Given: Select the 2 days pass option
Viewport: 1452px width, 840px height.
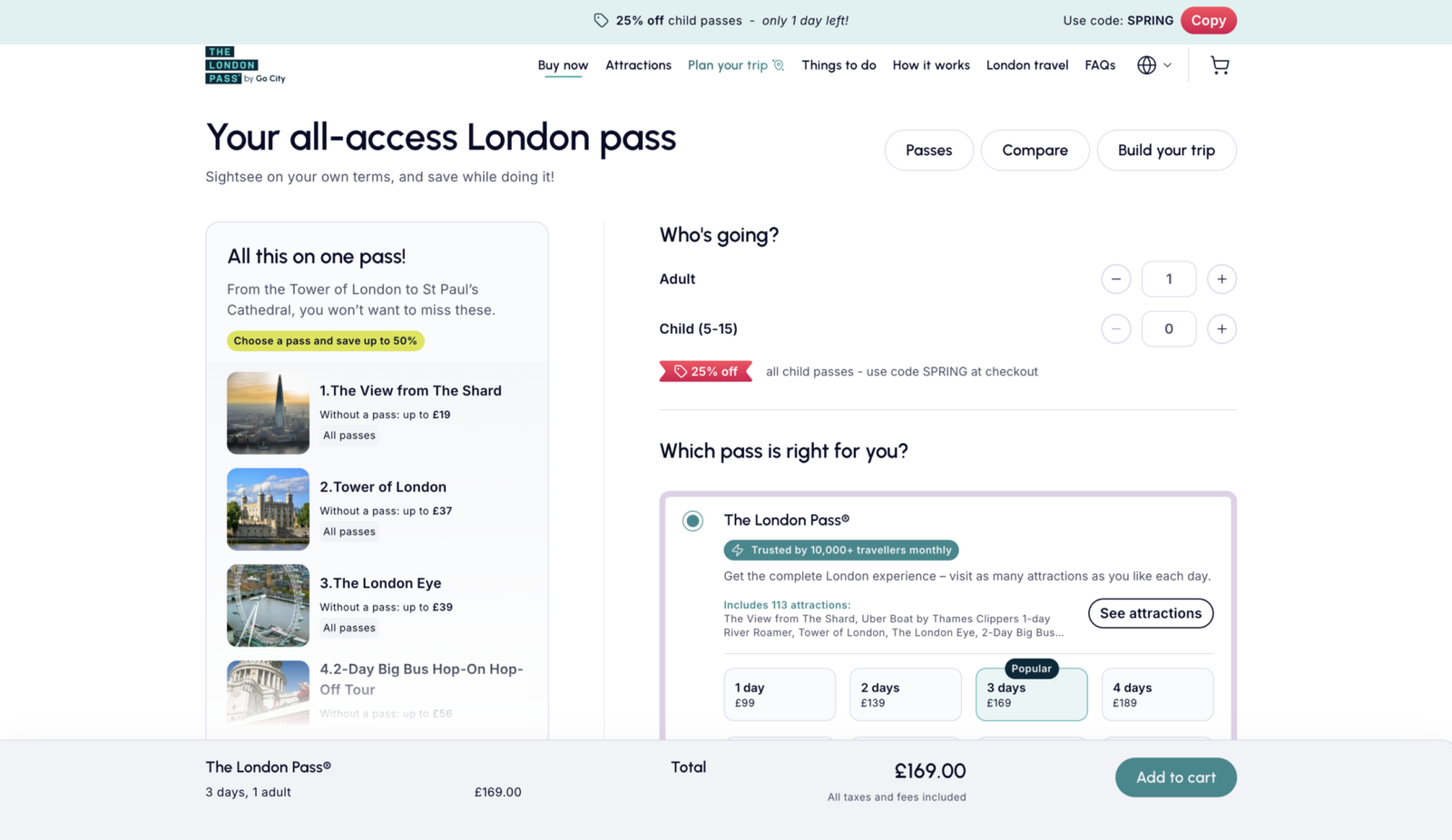Looking at the screenshot, I should coord(905,694).
